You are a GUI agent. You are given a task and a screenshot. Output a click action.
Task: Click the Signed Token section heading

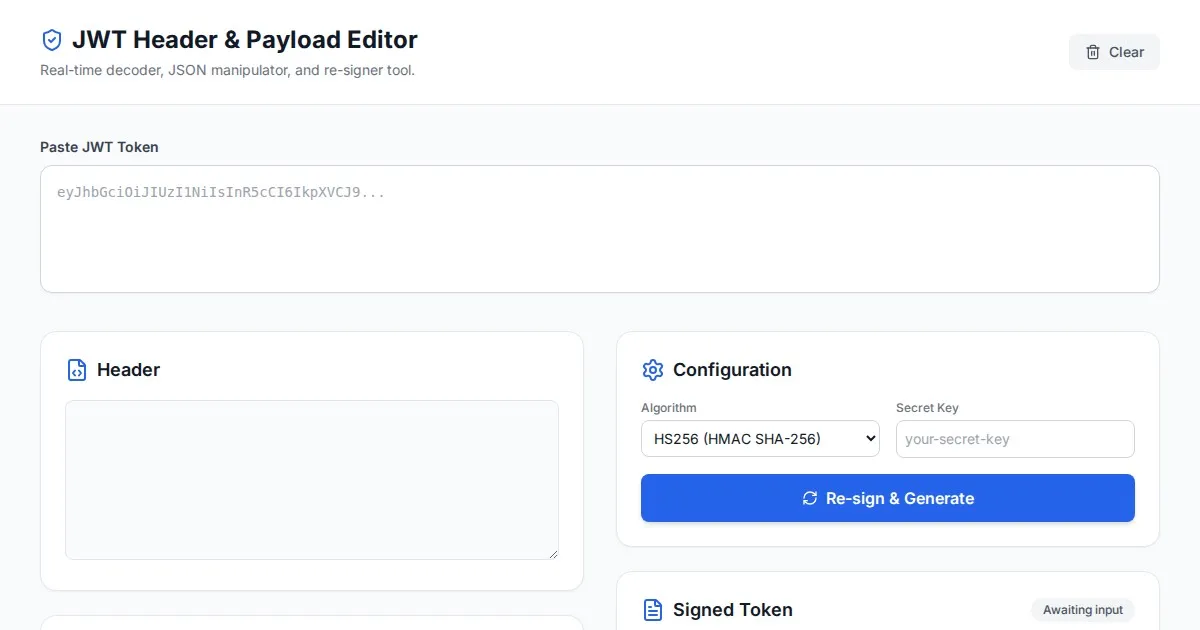tap(732, 610)
